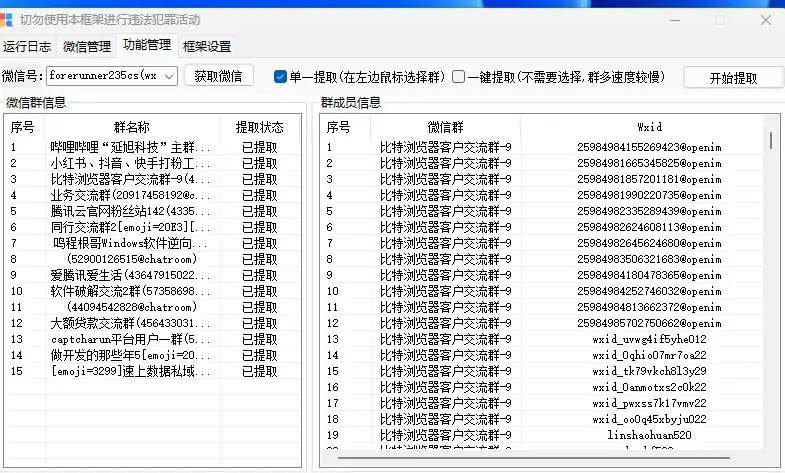
Task: Close the window with the X button
Action: (765, 20)
